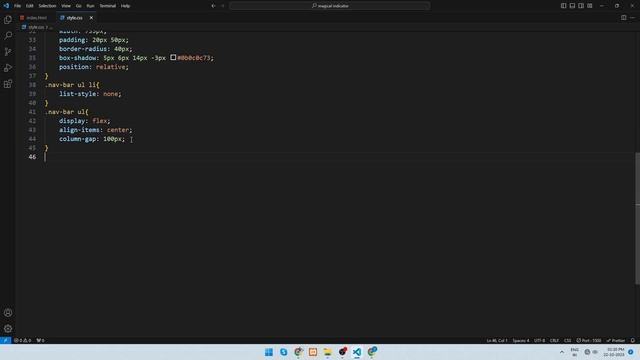Close the style.css tab
This screenshot has width=640, height=360.
(x=91, y=18)
